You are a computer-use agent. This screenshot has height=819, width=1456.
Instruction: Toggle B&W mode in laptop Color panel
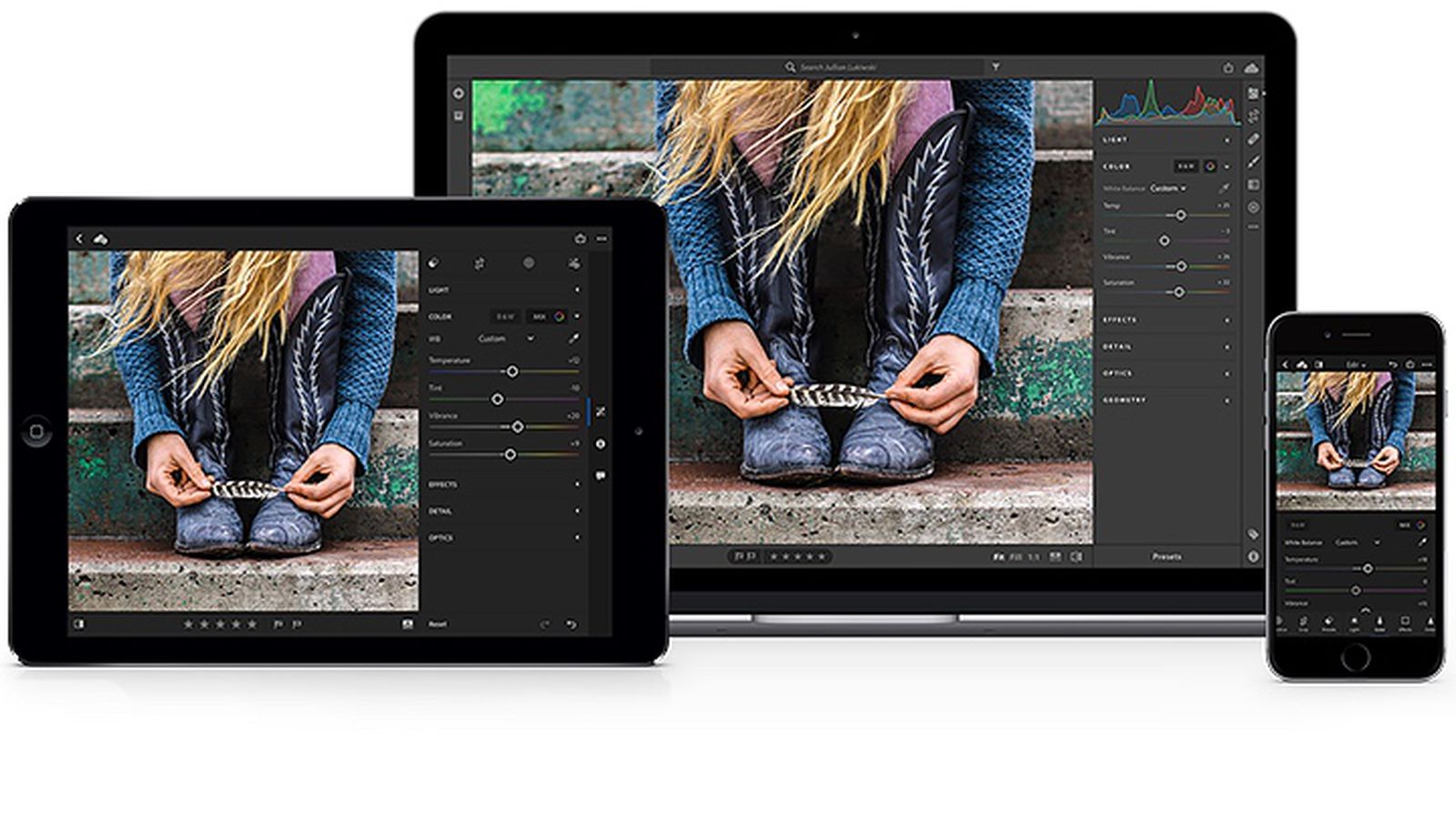point(1185,167)
